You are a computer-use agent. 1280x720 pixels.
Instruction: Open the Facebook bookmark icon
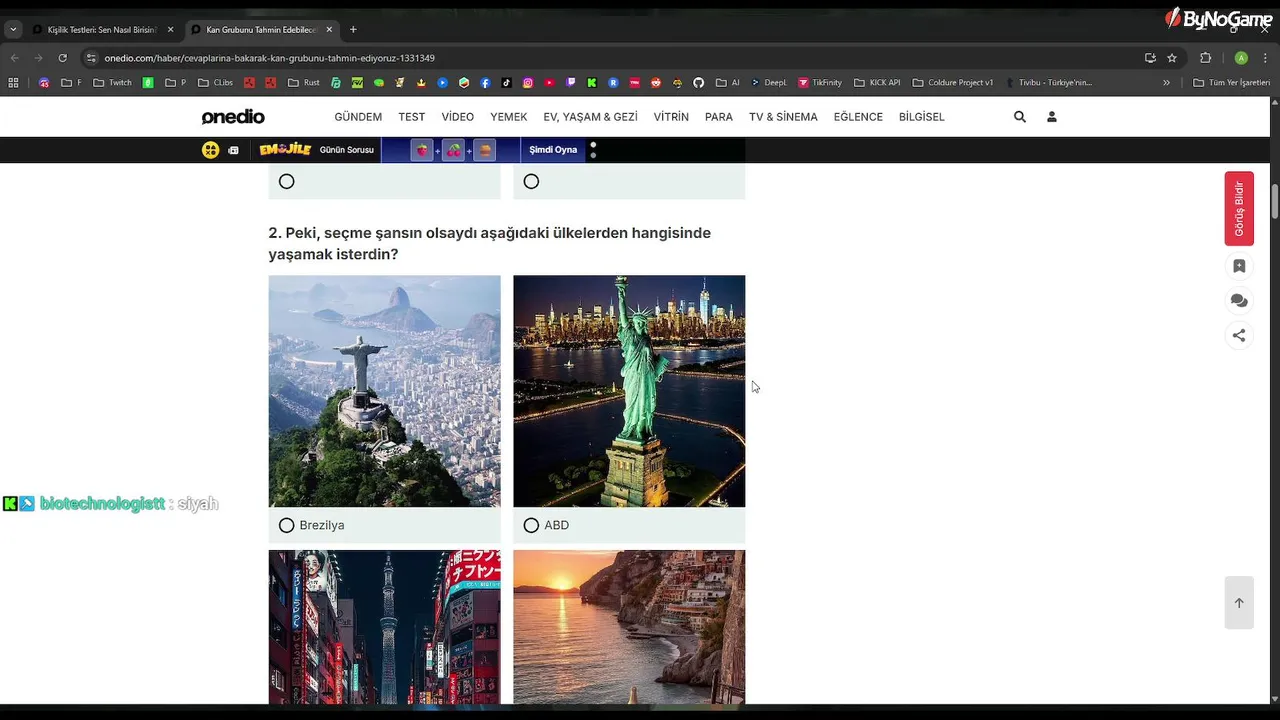485,83
